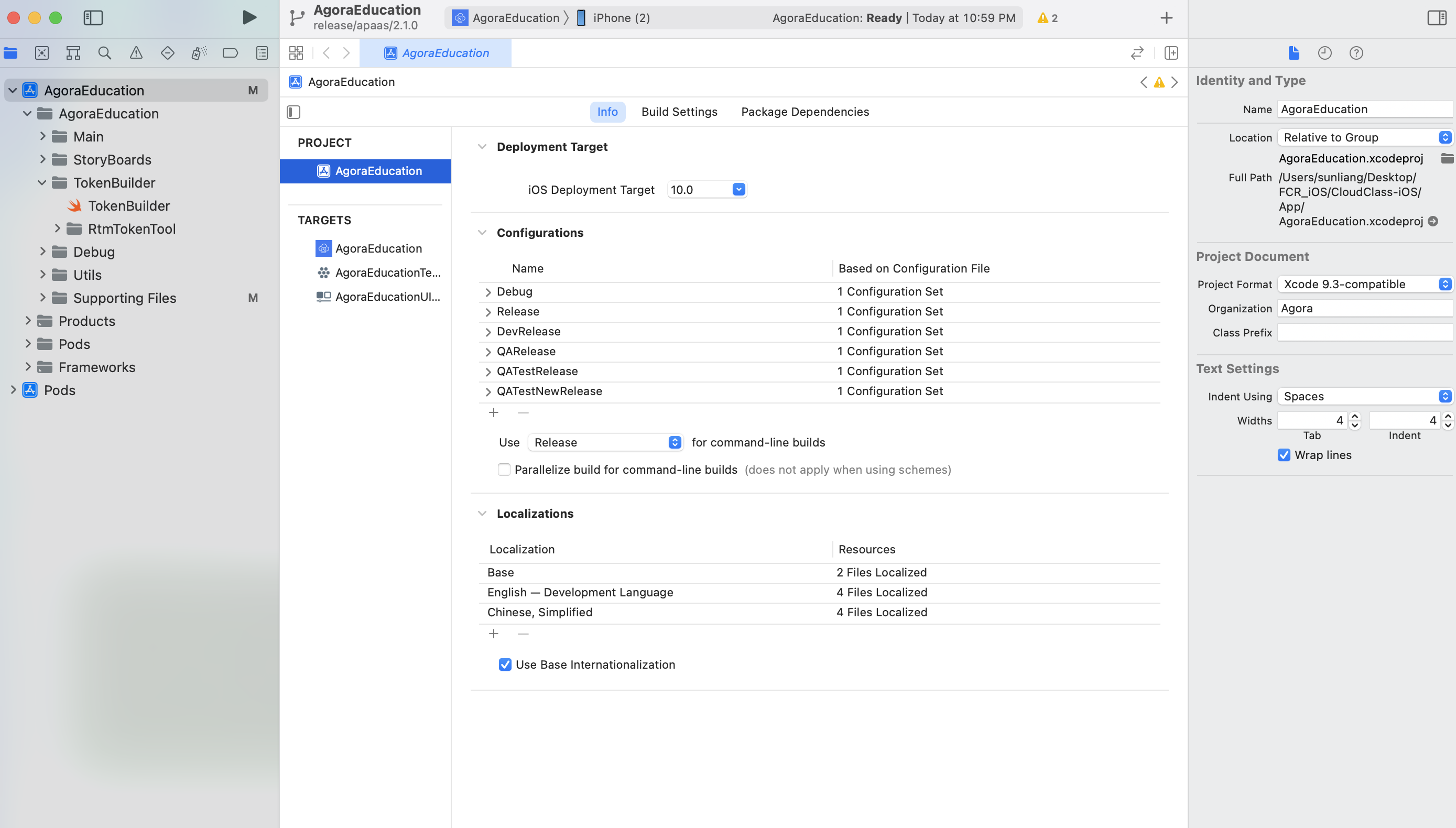Expand the QARelease configuration row
1456x828 pixels.
(488, 352)
